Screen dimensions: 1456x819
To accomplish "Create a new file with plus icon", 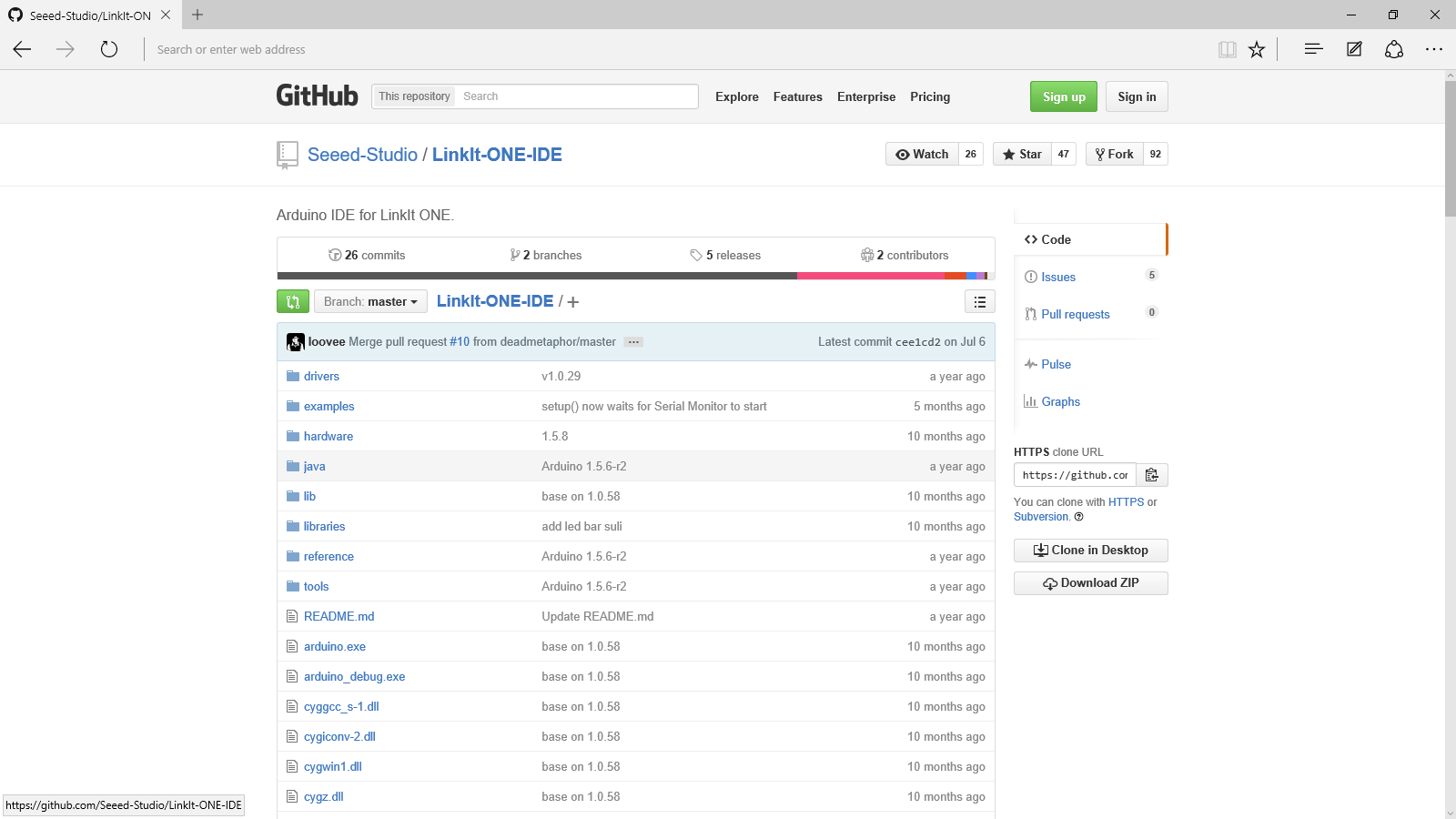I will 572,302.
